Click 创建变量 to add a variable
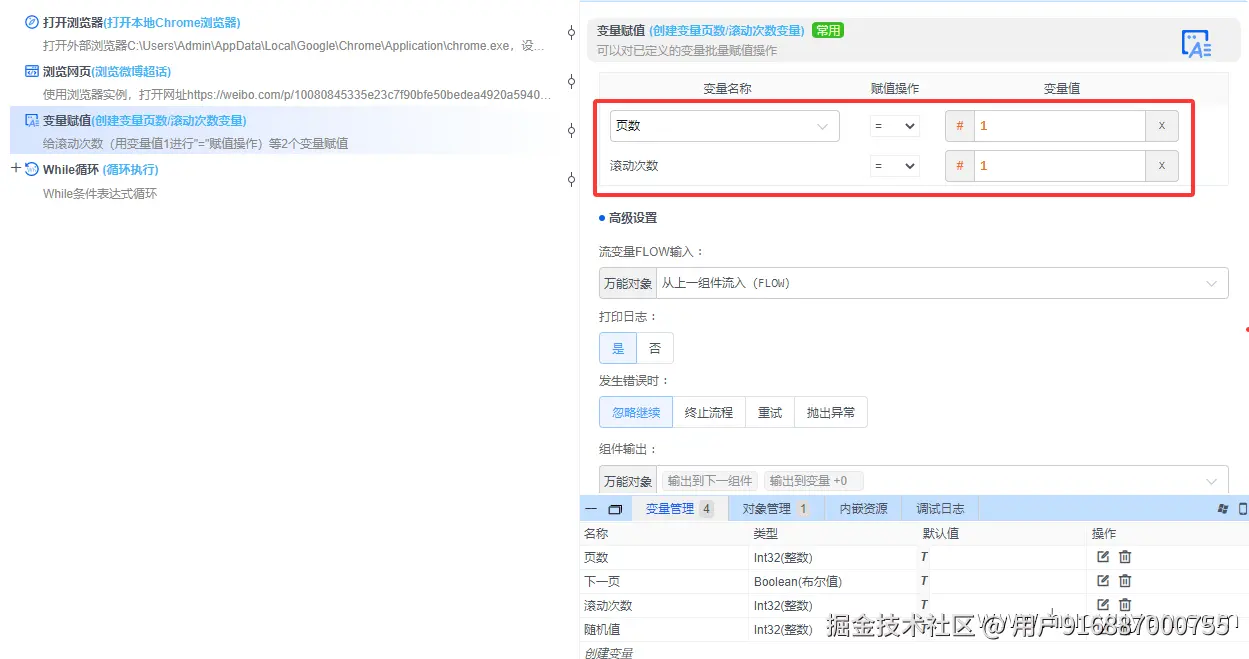The image size is (1249, 659). click(x=608, y=653)
